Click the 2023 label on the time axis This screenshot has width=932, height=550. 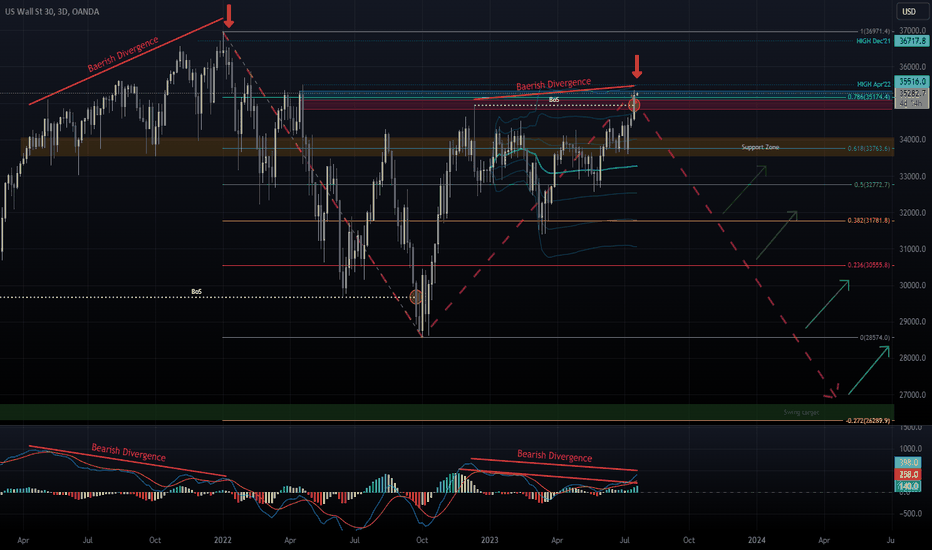coord(489,540)
